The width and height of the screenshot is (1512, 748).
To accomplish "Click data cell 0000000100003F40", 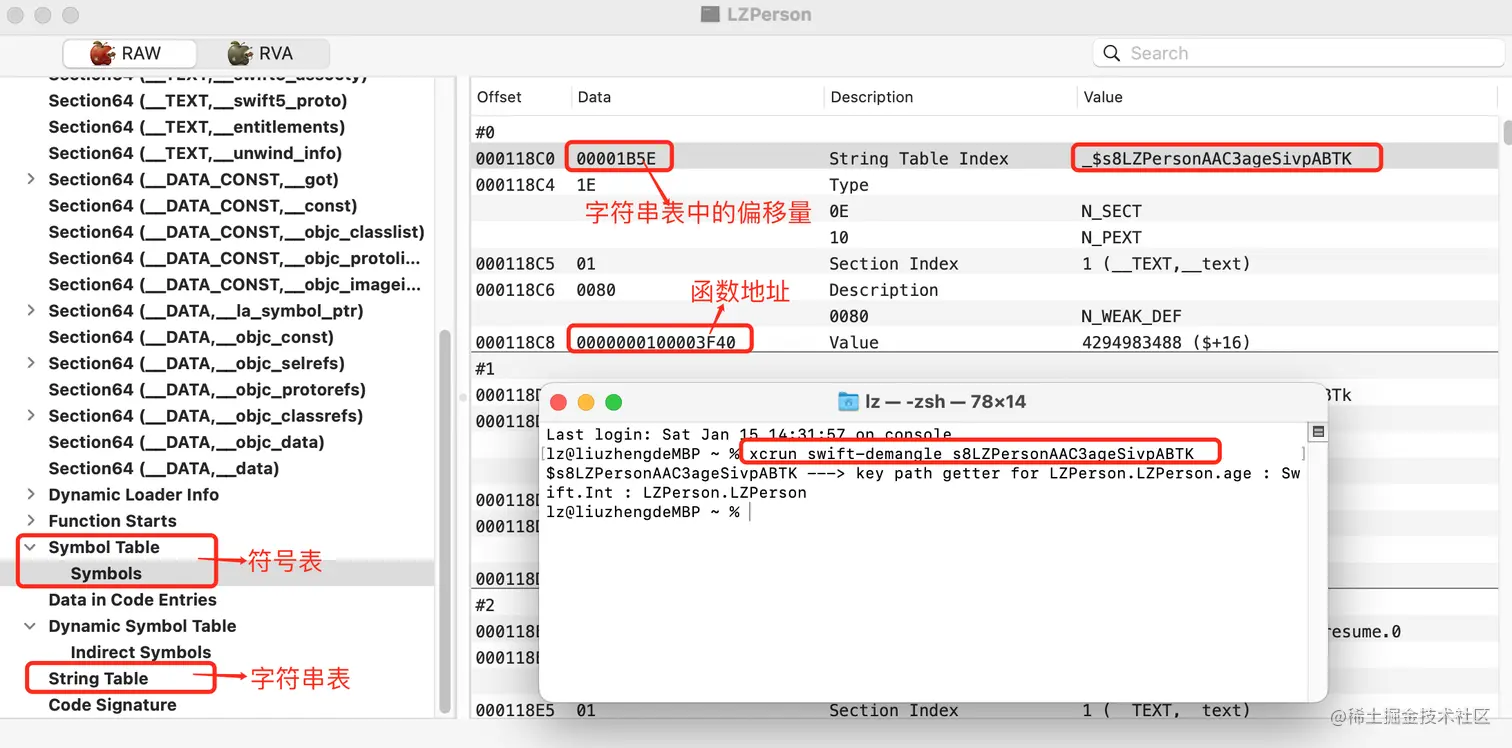I will 656,342.
